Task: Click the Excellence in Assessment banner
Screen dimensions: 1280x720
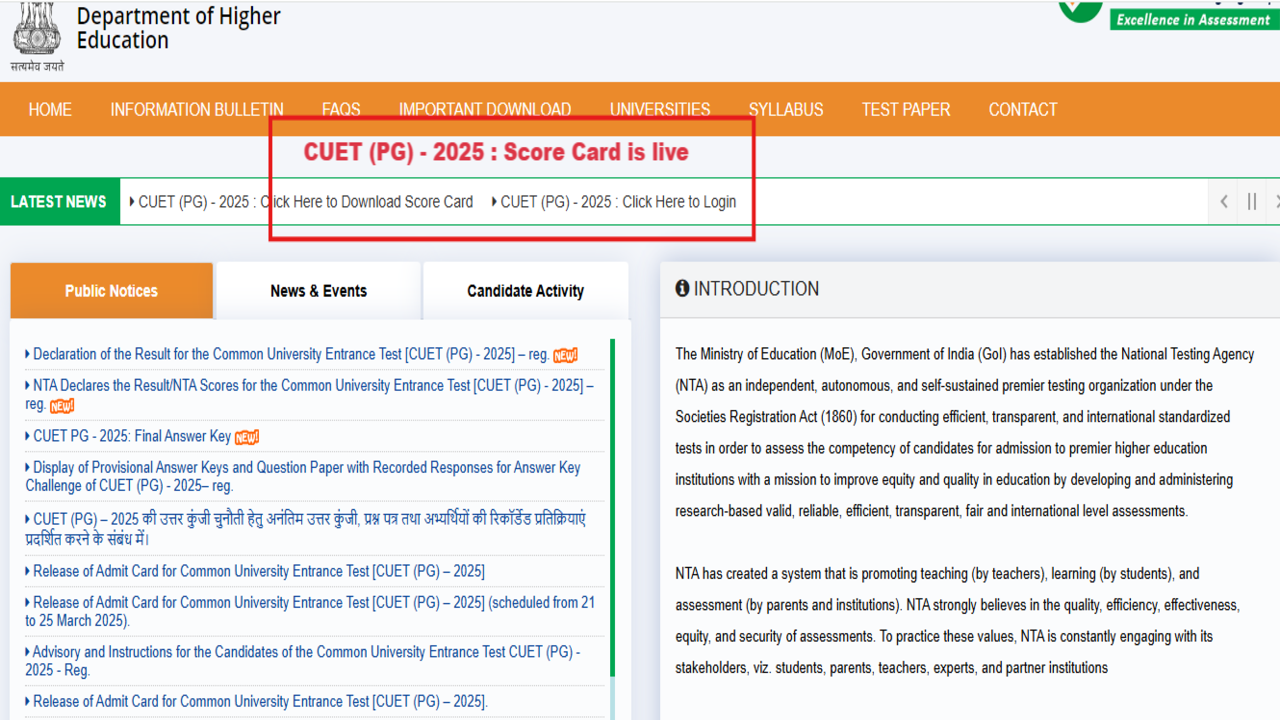Action: [x=1194, y=19]
